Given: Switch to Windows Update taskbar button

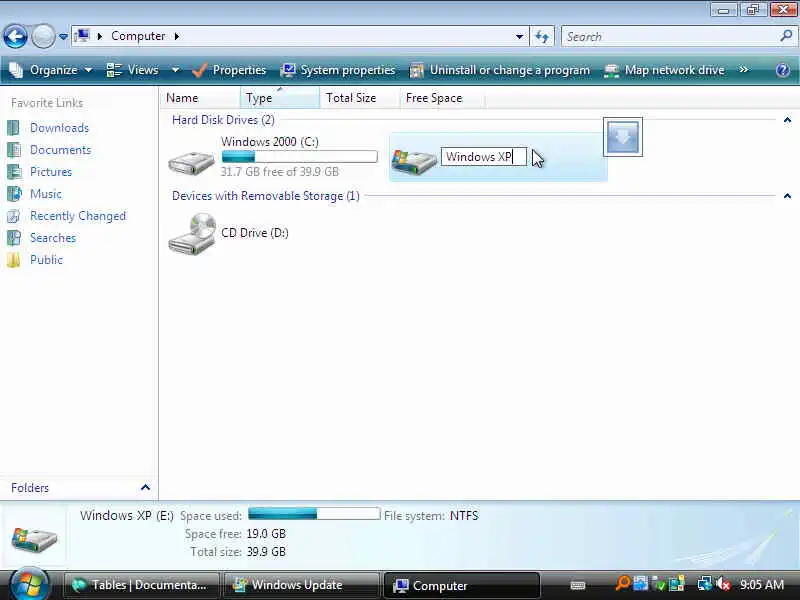Looking at the screenshot, I should (301, 585).
